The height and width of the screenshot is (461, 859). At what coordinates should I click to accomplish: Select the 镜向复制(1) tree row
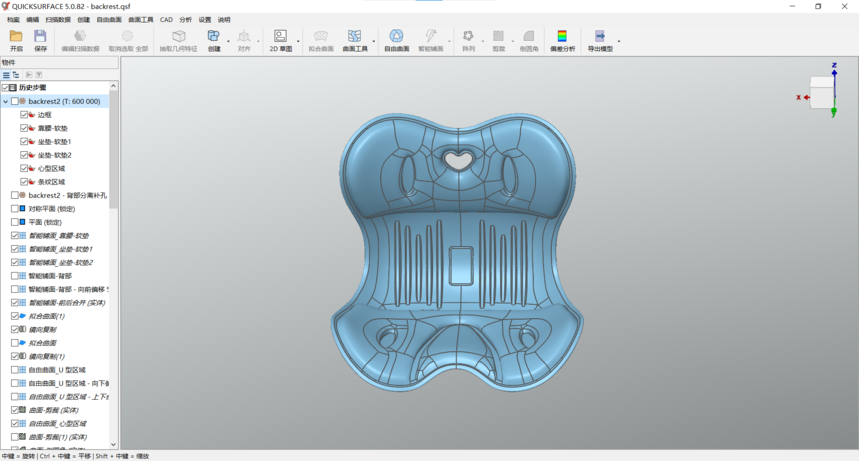47,356
